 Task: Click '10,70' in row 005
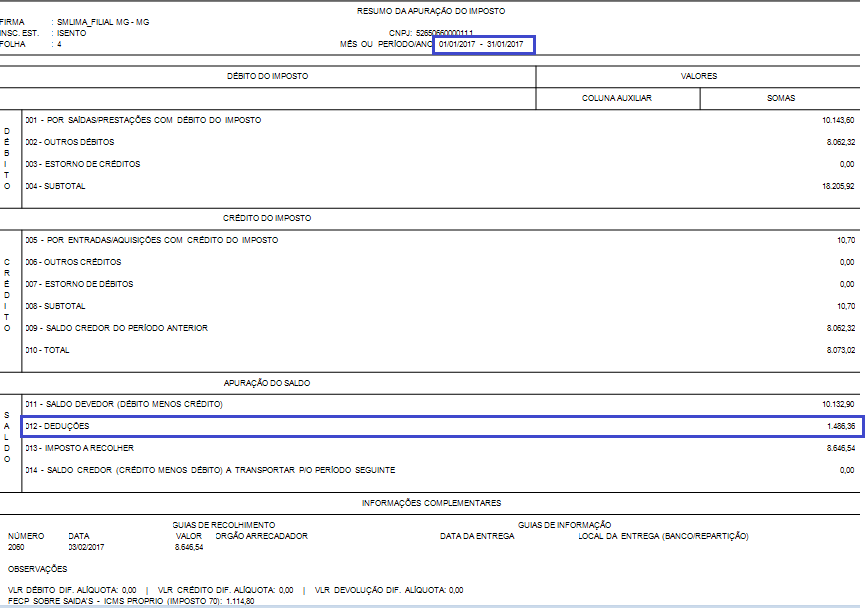point(845,240)
